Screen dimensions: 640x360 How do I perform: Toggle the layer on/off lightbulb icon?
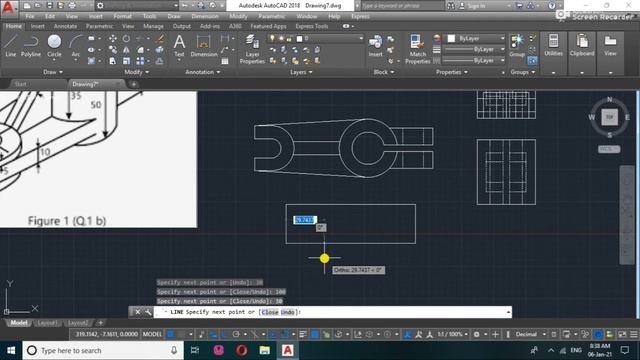tap(273, 38)
